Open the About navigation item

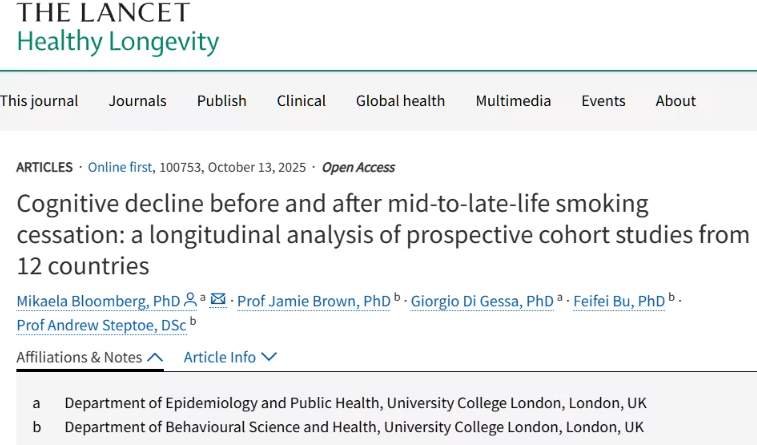[675, 101]
